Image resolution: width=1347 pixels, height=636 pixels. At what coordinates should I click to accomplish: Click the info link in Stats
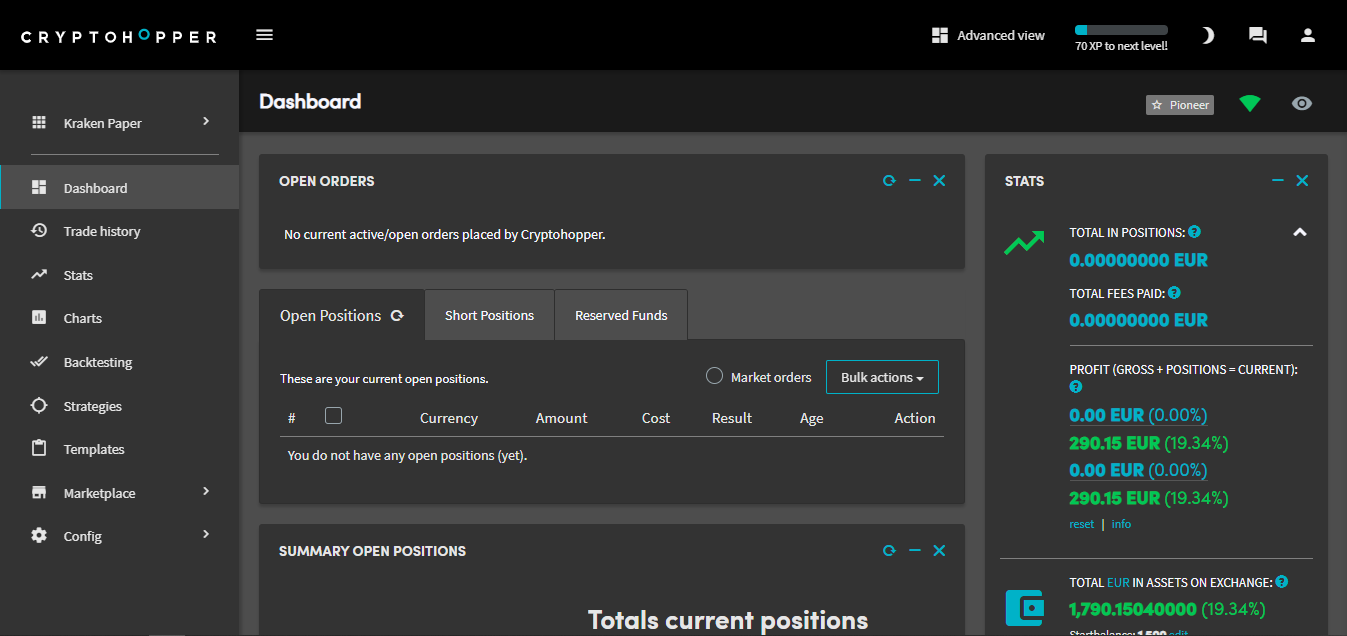[x=1121, y=524]
